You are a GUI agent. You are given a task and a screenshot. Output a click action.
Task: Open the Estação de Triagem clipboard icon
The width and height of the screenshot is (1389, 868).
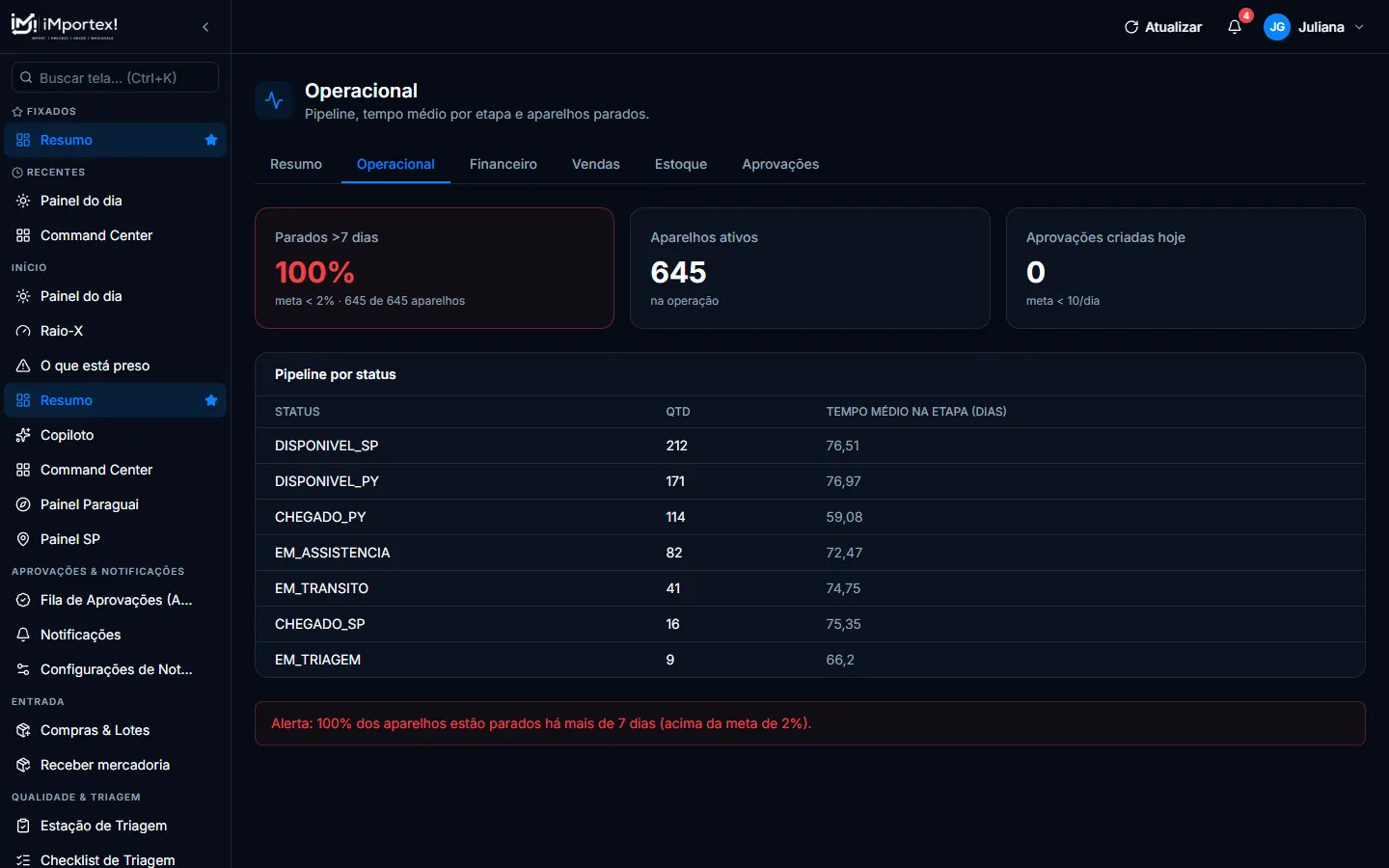(x=23, y=826)
